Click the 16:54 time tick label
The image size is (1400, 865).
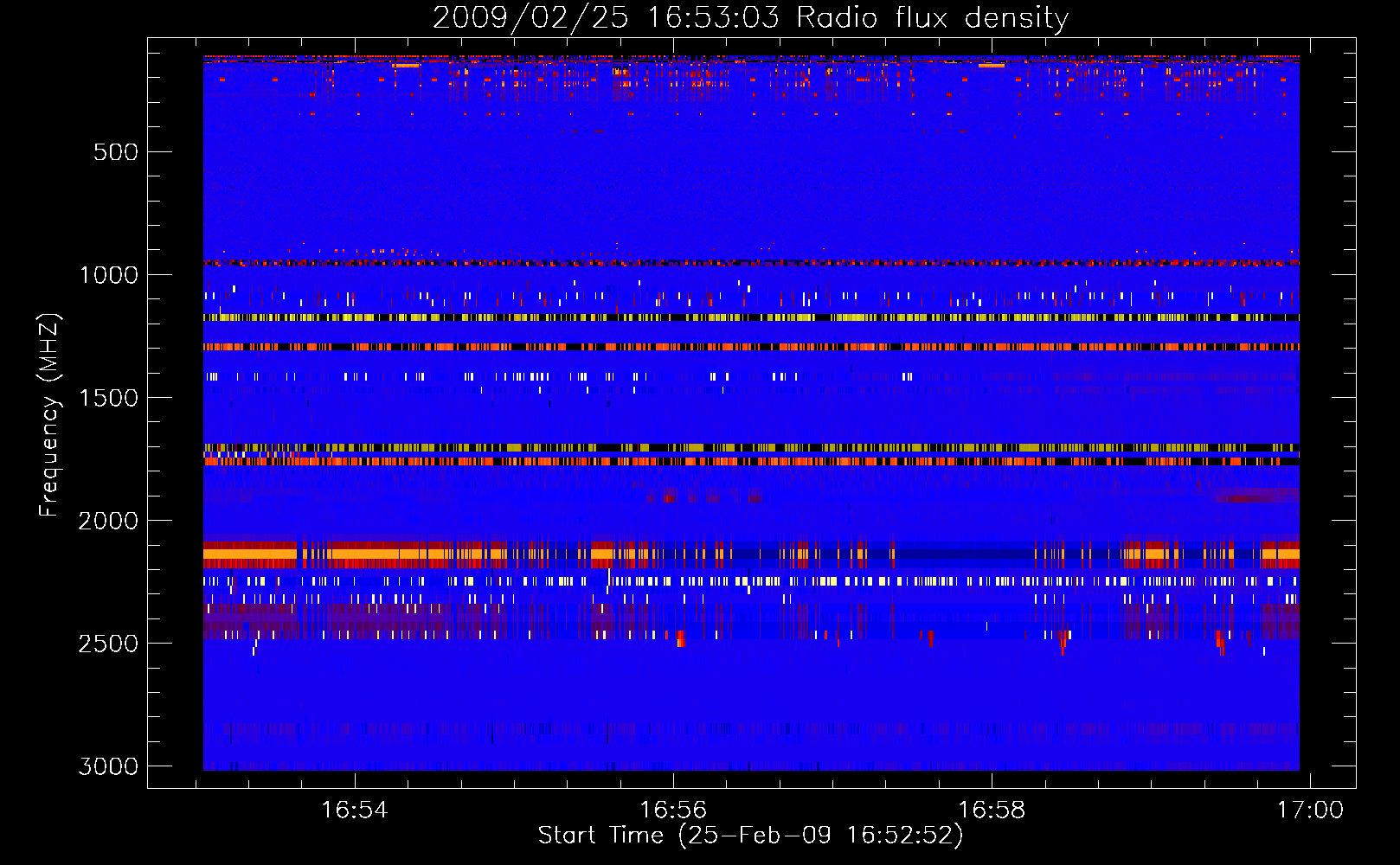coord(355,810)
